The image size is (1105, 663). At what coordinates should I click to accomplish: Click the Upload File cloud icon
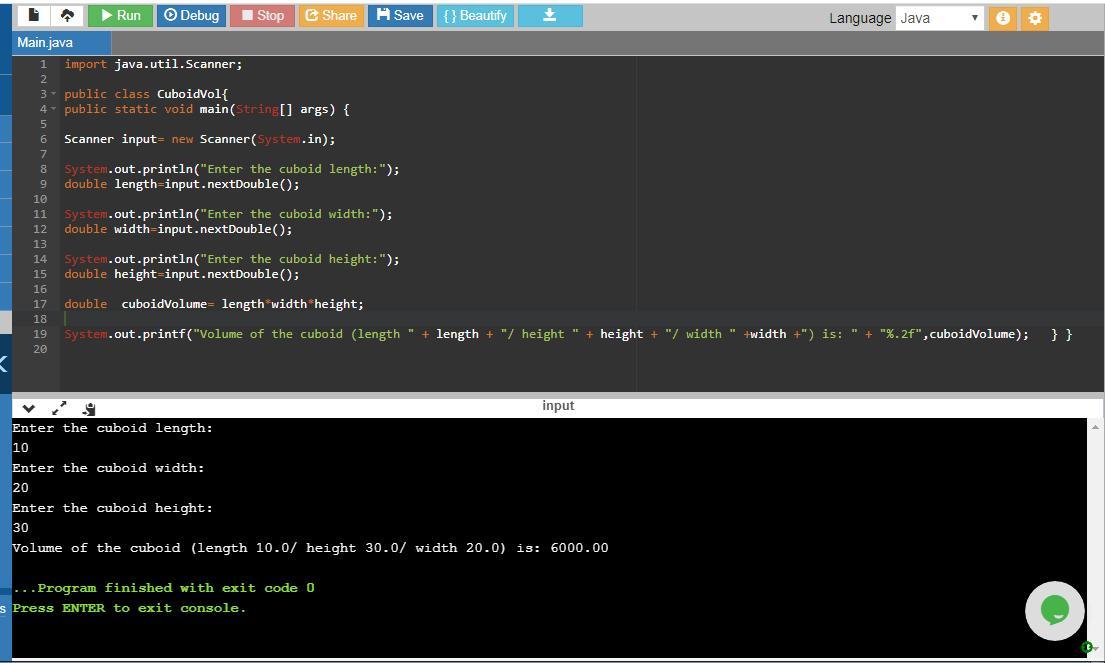[x=67, y=15]
